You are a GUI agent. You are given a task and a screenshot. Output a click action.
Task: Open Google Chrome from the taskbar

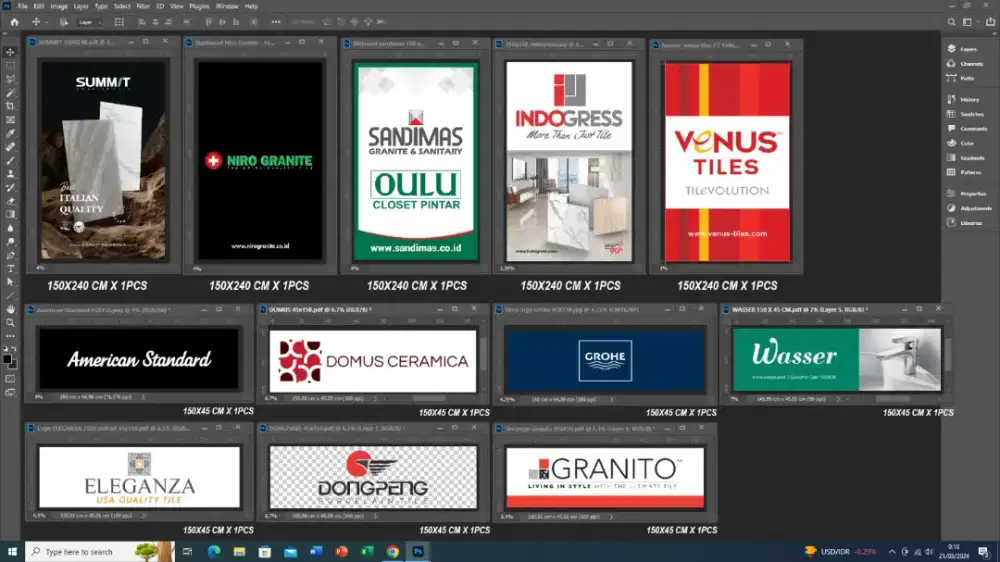click(x=393, y=552)
